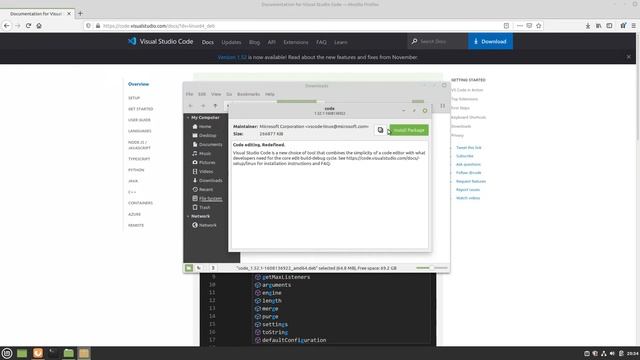
Task: Open Firefox library icon
Action: pos(598,26)
